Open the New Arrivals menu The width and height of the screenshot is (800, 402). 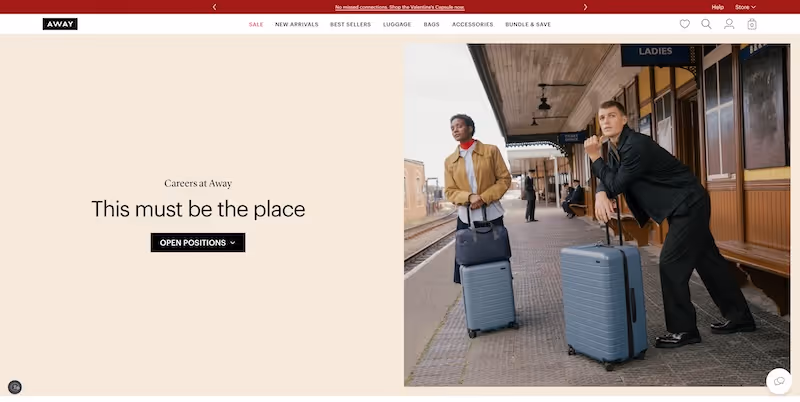pyautogui.click(x=296, y=24)
